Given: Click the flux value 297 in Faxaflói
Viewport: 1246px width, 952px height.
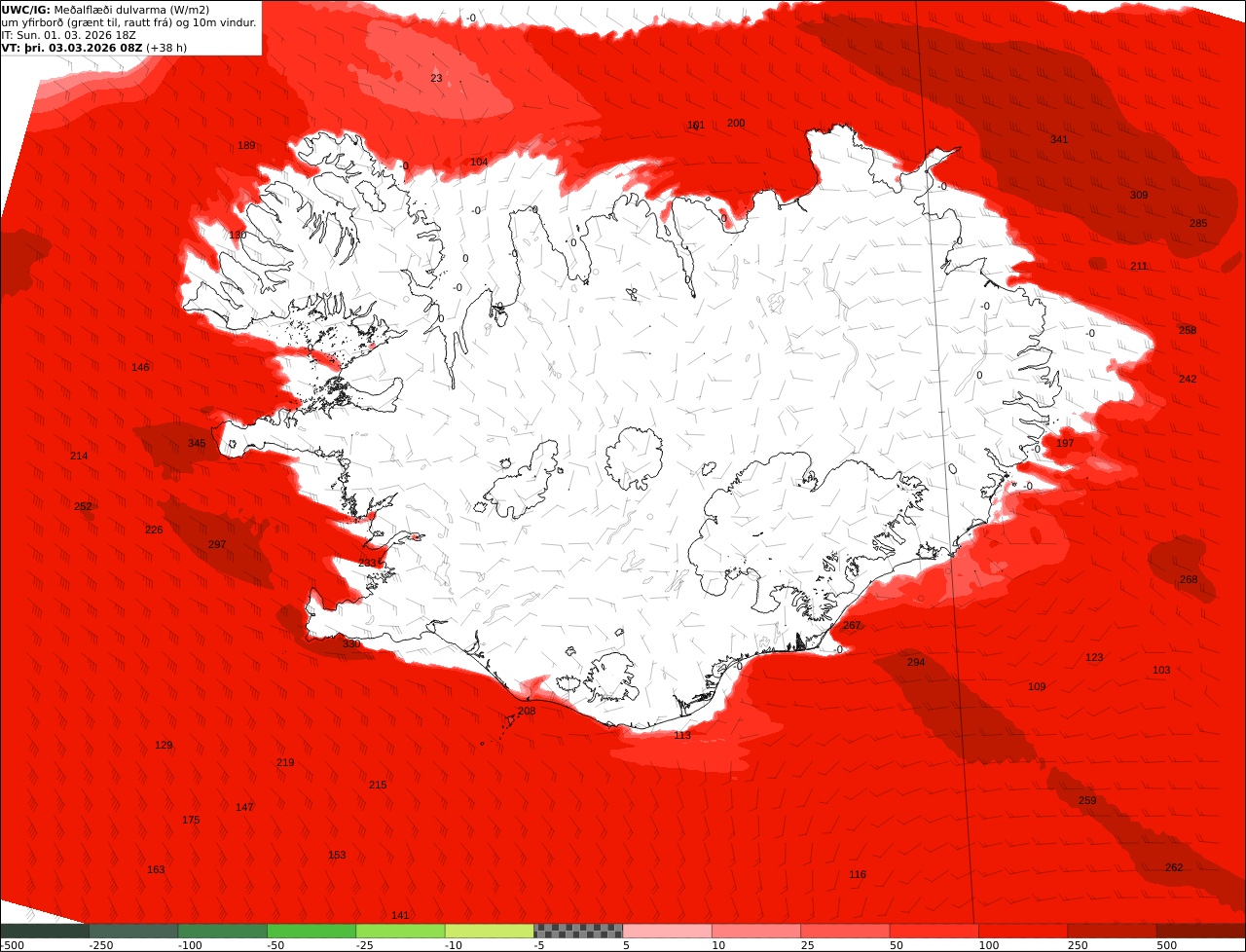Looking at the screenshot, I should coord(217,544).
